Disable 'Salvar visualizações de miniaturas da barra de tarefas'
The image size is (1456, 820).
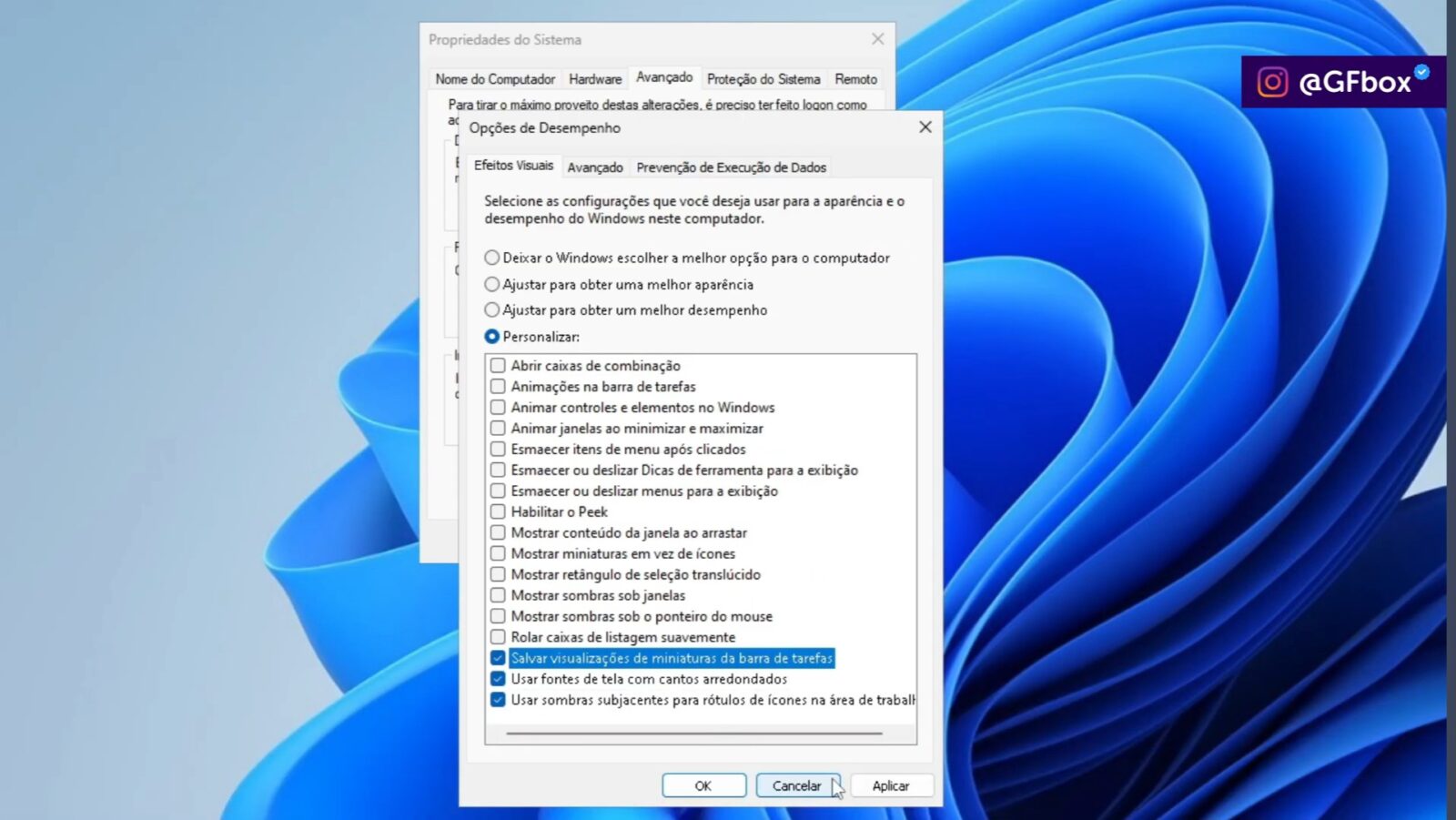click(x=498, y=658)
